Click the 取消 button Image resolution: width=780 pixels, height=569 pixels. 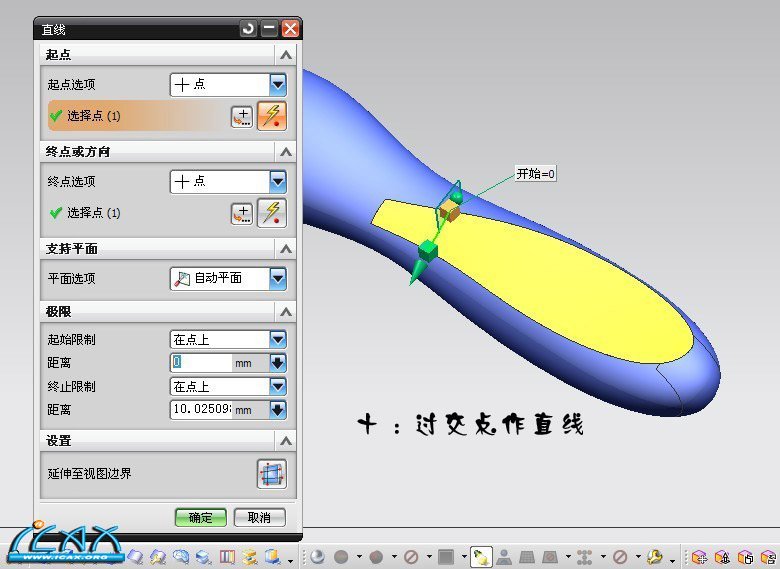click(x=259, y=517)
